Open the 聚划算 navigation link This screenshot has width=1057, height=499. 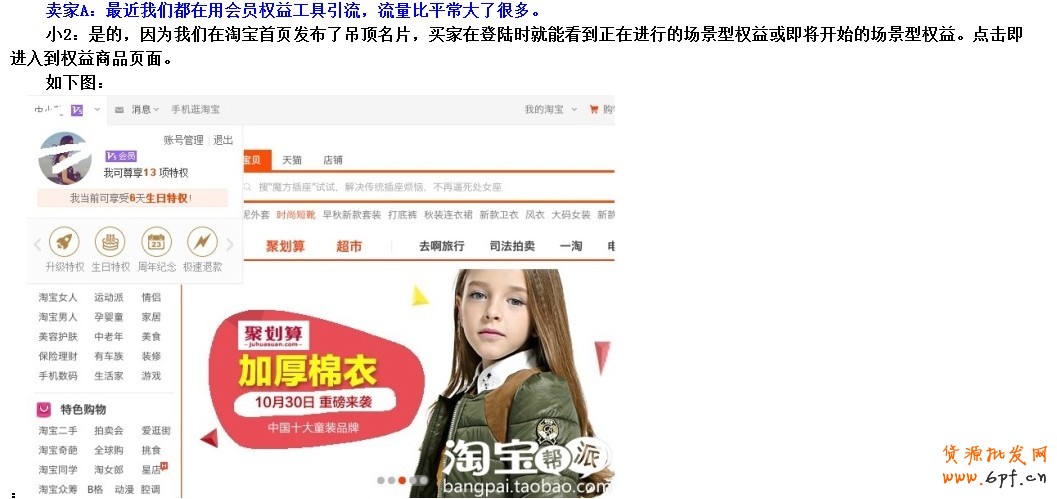coord(285,246)
